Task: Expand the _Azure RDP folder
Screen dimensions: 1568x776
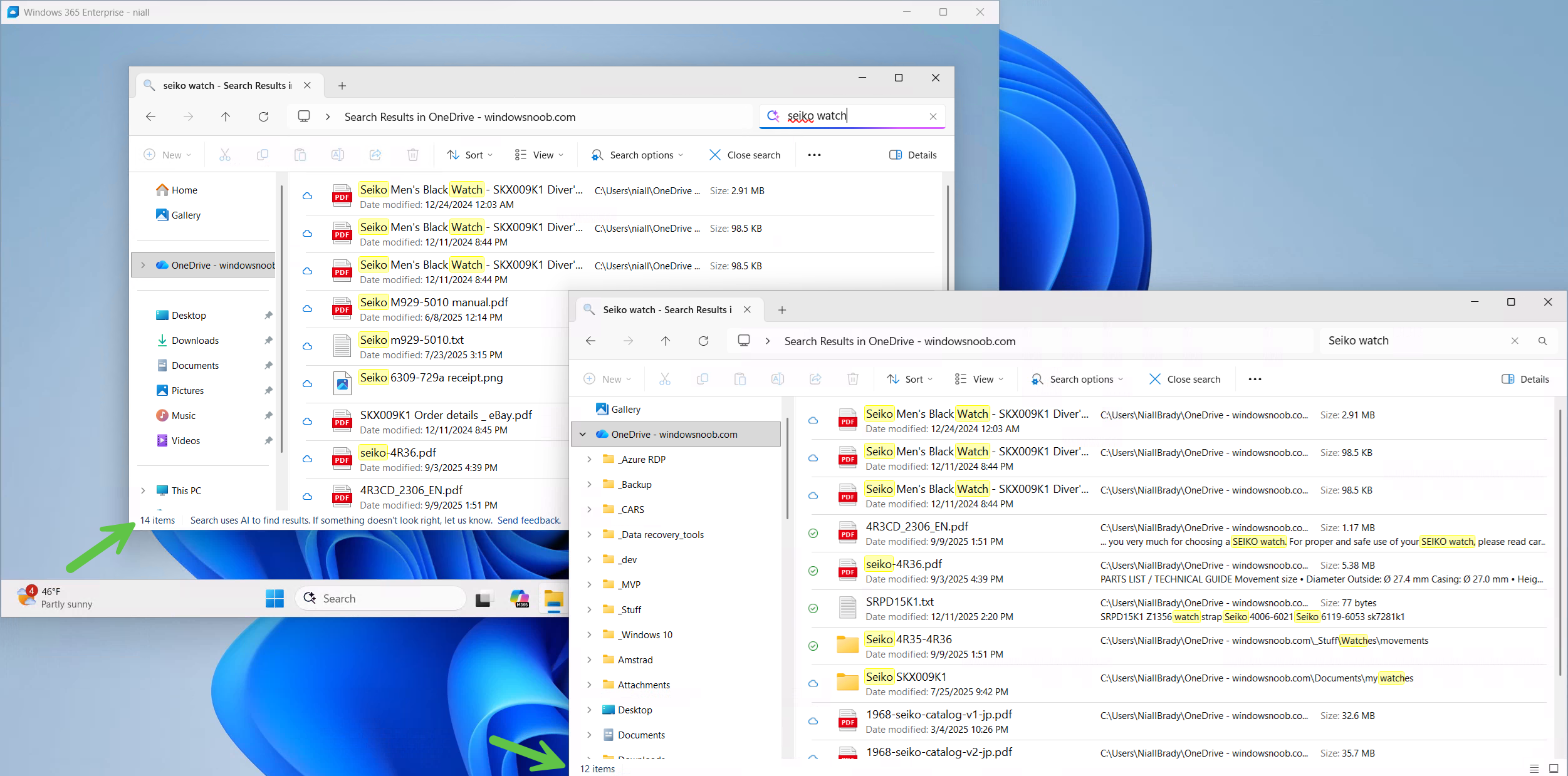Action: (x=589, y=460)
